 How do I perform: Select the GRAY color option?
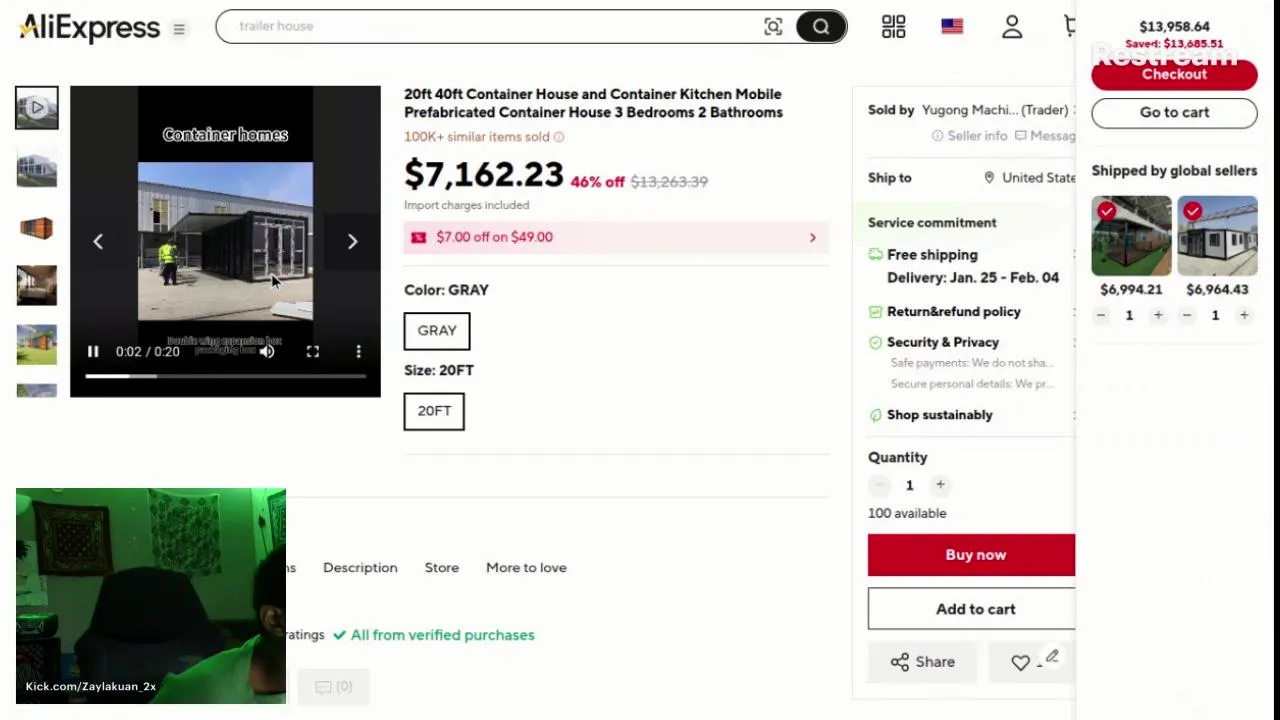click(x=437, y=331)
